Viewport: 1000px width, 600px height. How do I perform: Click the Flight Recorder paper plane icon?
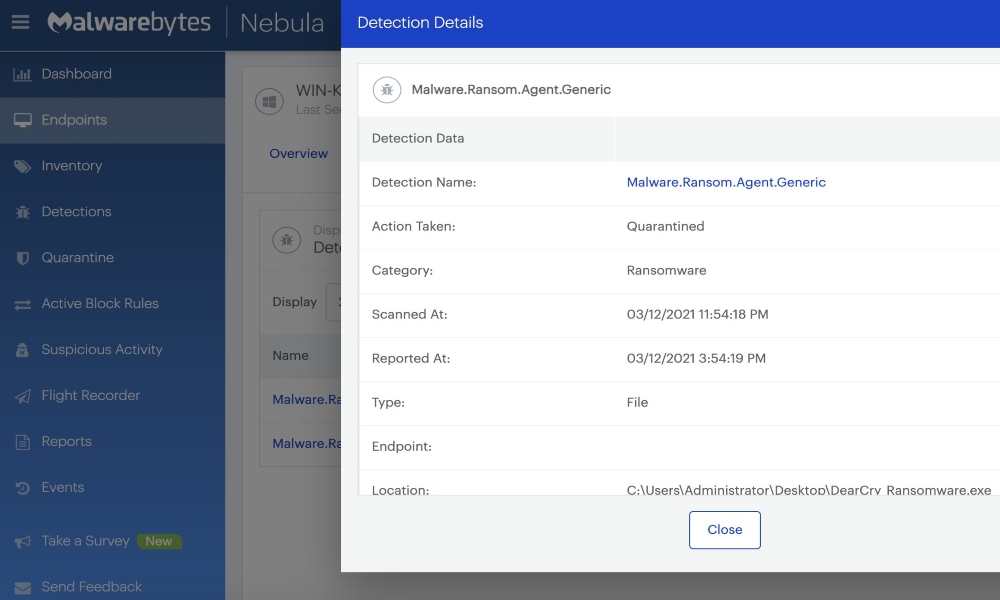pos(22,396)
